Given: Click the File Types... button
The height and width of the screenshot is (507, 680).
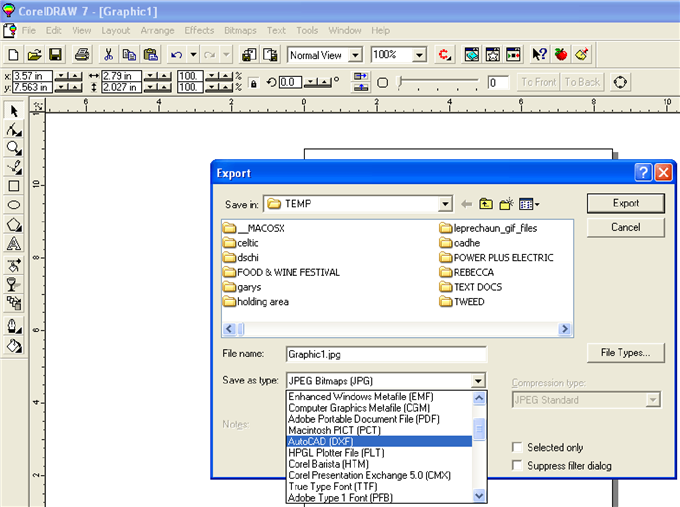Looking at the screenshot, I should click(x=625, y=353).
